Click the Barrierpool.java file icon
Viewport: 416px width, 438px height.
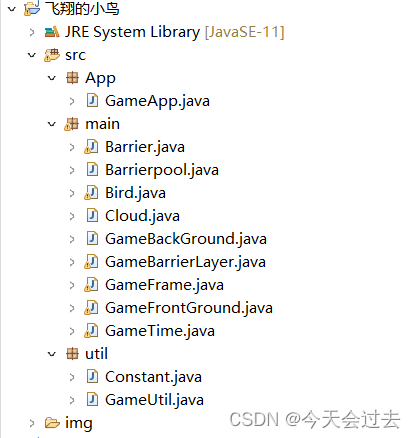92,170
